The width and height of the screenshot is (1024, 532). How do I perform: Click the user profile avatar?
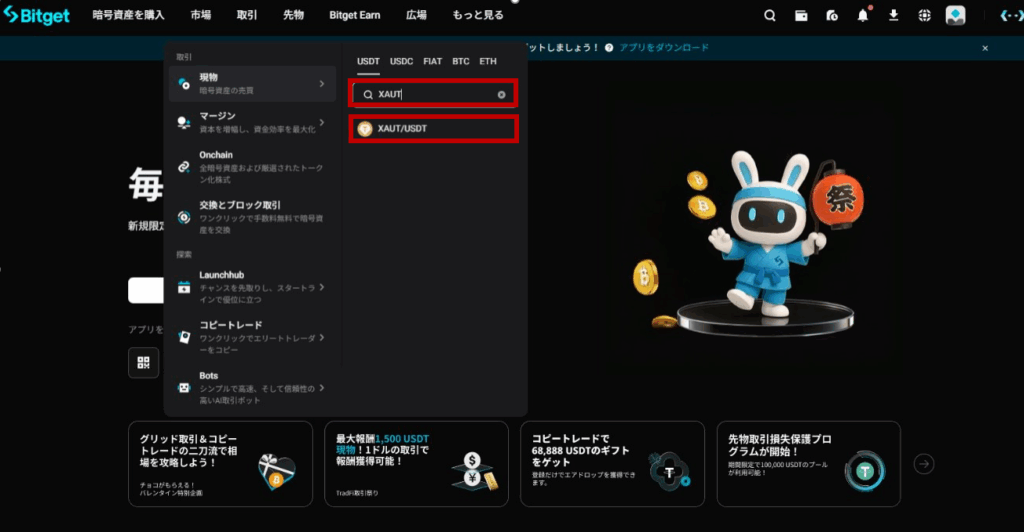pyautogui.click(x=956, y=15)
